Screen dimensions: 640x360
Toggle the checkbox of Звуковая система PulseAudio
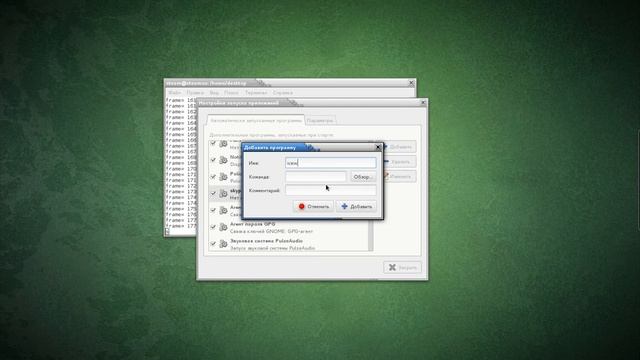pos(213,243)
